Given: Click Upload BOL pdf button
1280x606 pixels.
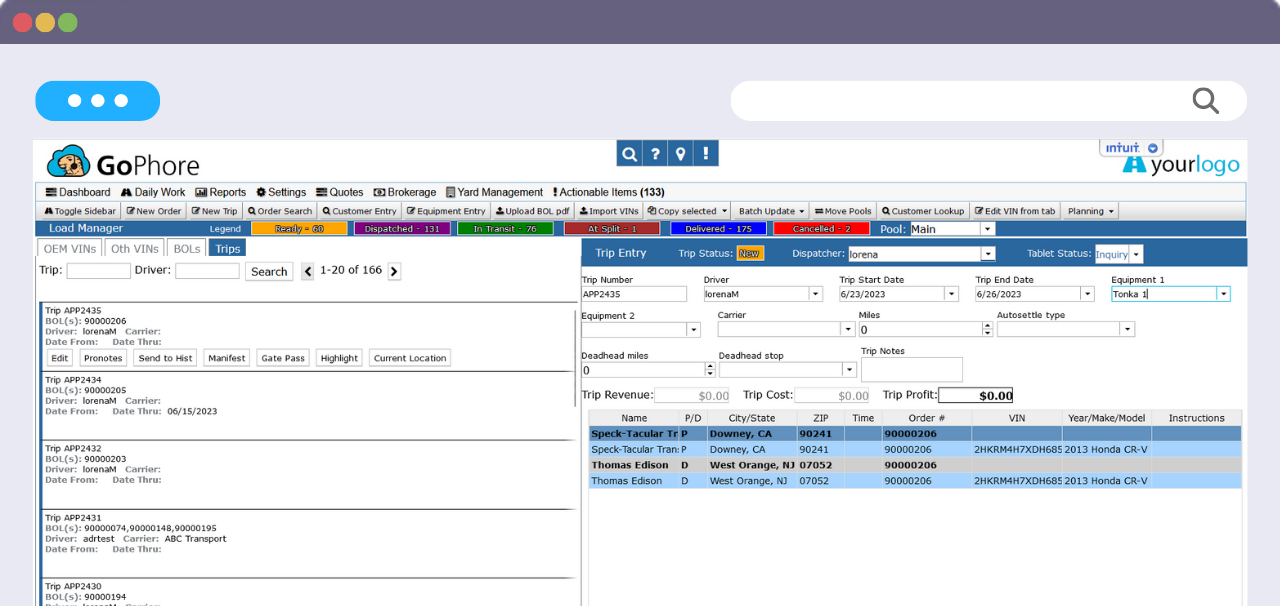Looking at the screenshot, I should pos(533,211).
